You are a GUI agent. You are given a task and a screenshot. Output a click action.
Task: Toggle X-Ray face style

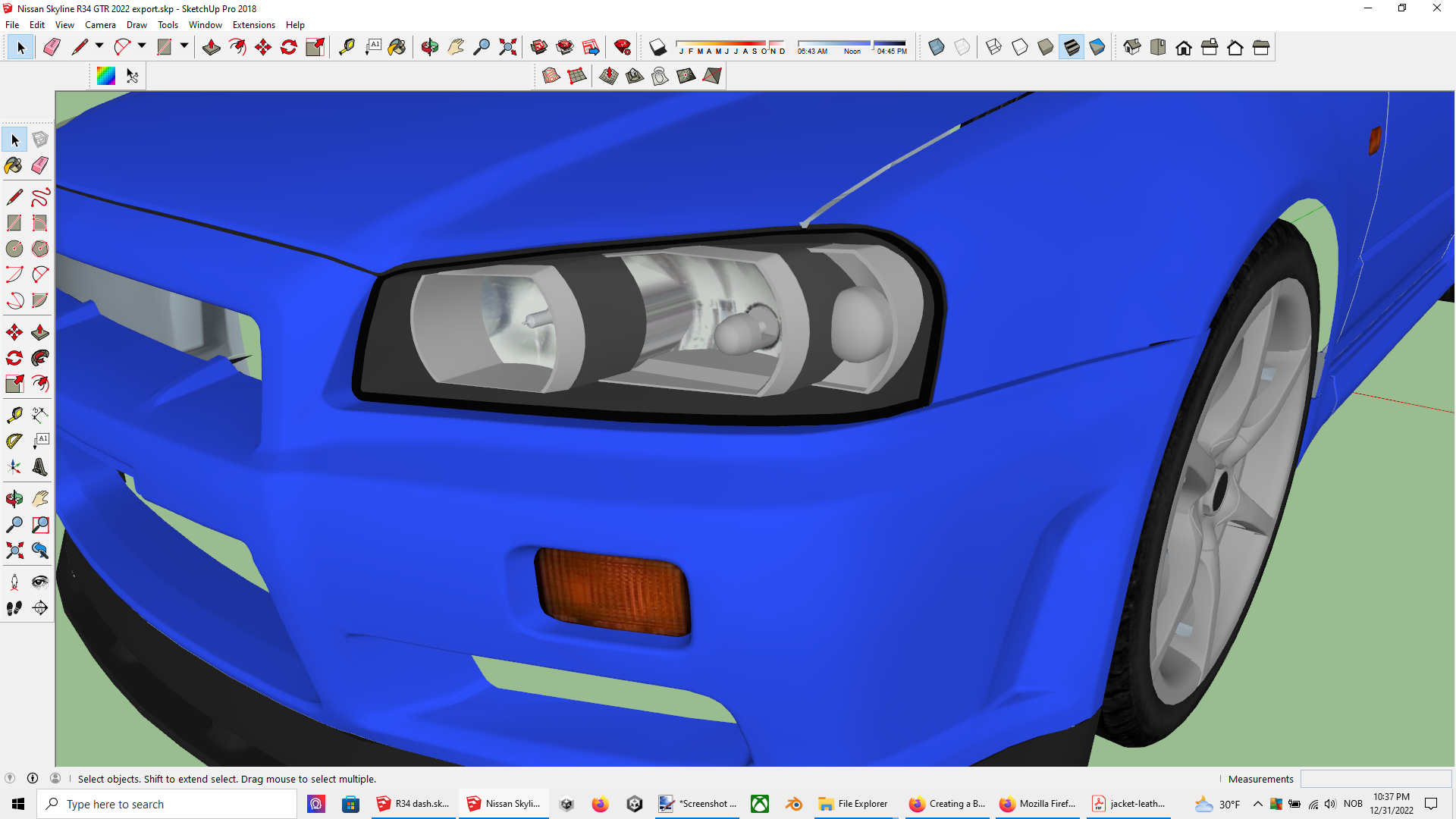[937, 47]
